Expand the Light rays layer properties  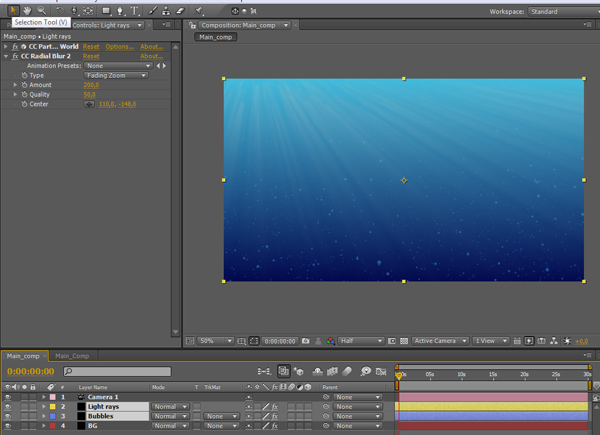(44, 406)
